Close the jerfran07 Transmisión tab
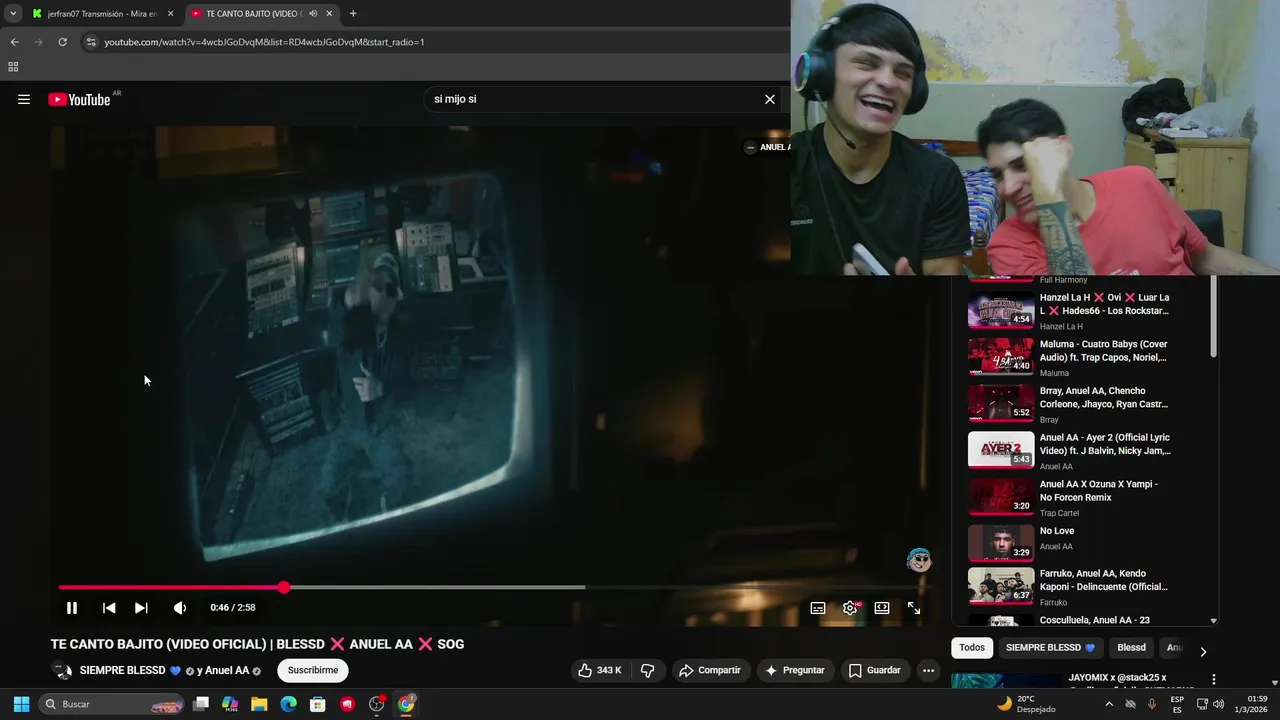This screenshot has width=1280, height=720. [x=170, y=14]
